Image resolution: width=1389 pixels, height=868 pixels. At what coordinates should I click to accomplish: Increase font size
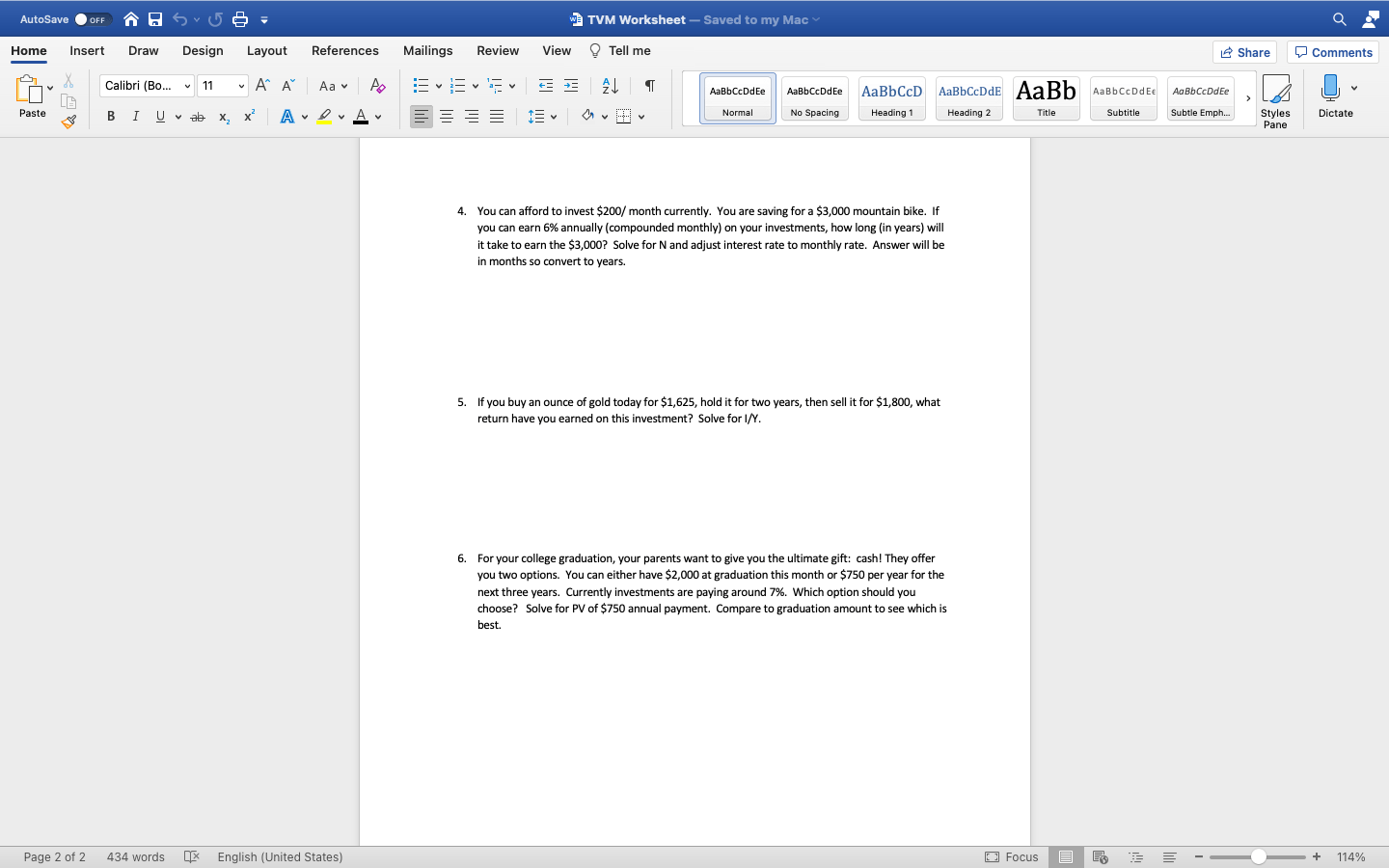262,86
